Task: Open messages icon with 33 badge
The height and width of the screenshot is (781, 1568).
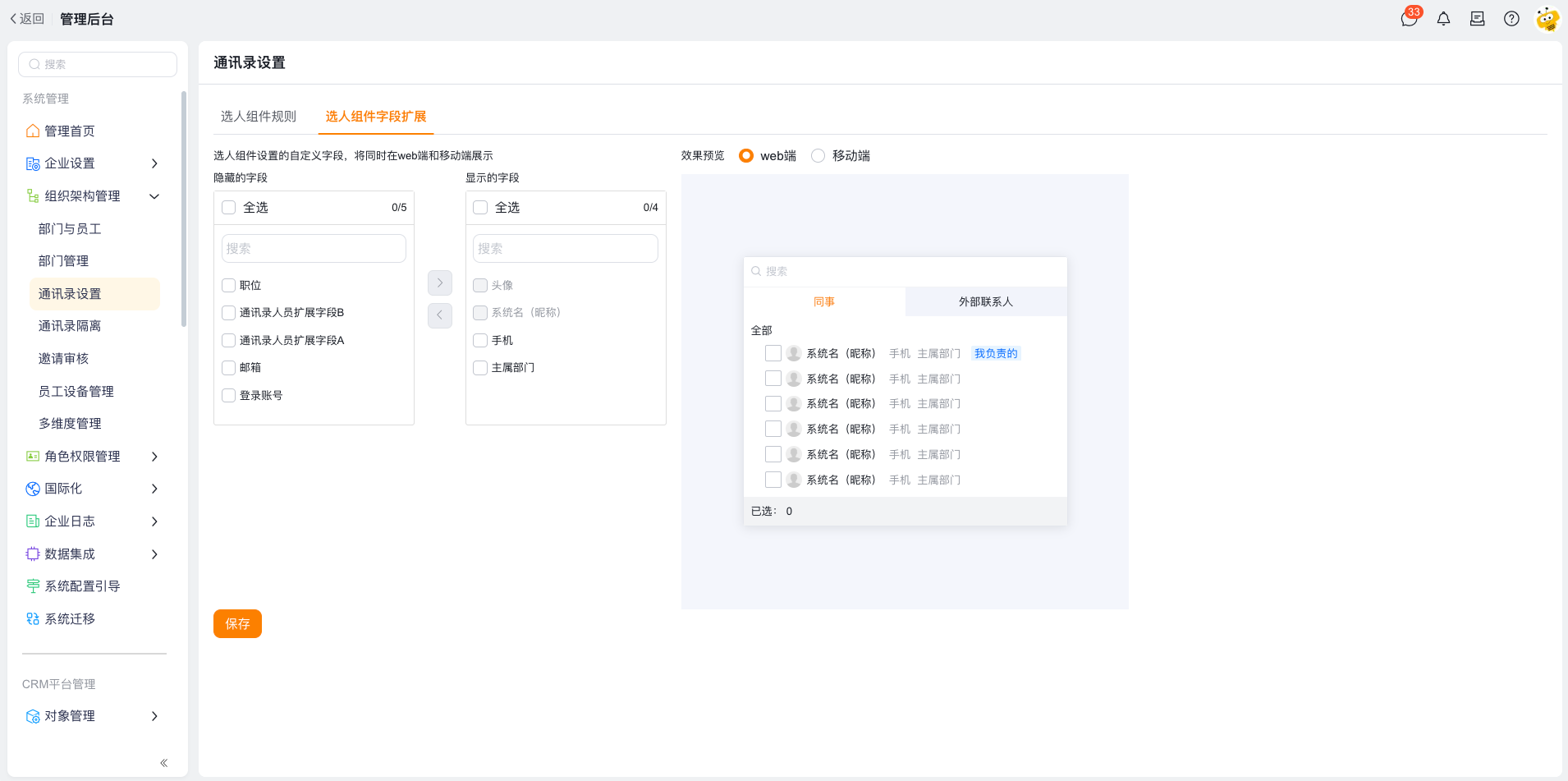Action: coord(1410,18)
